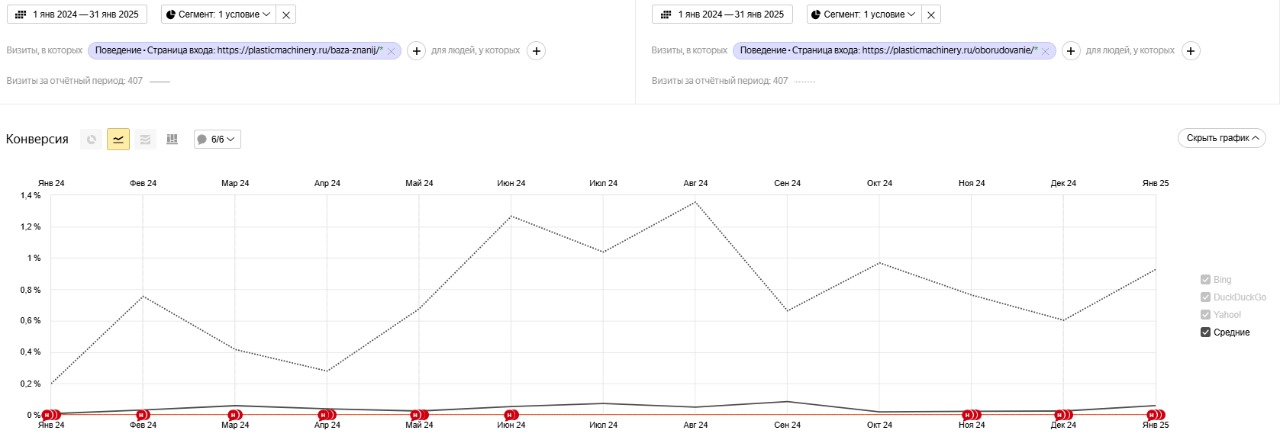Add a visit condition after the baza-znanij filter
Screen dimensions: 1280x440
[417, 50]
